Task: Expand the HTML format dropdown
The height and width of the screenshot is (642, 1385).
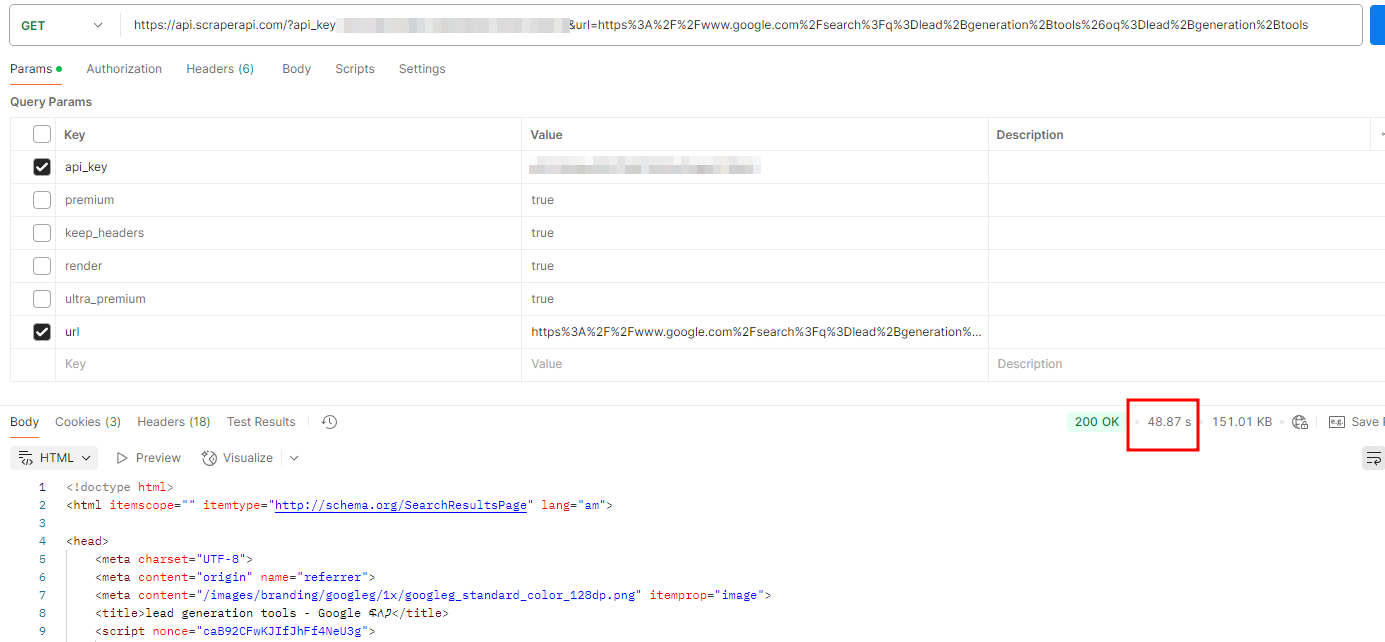Action: pyautogui.click(x=56, y=458)
